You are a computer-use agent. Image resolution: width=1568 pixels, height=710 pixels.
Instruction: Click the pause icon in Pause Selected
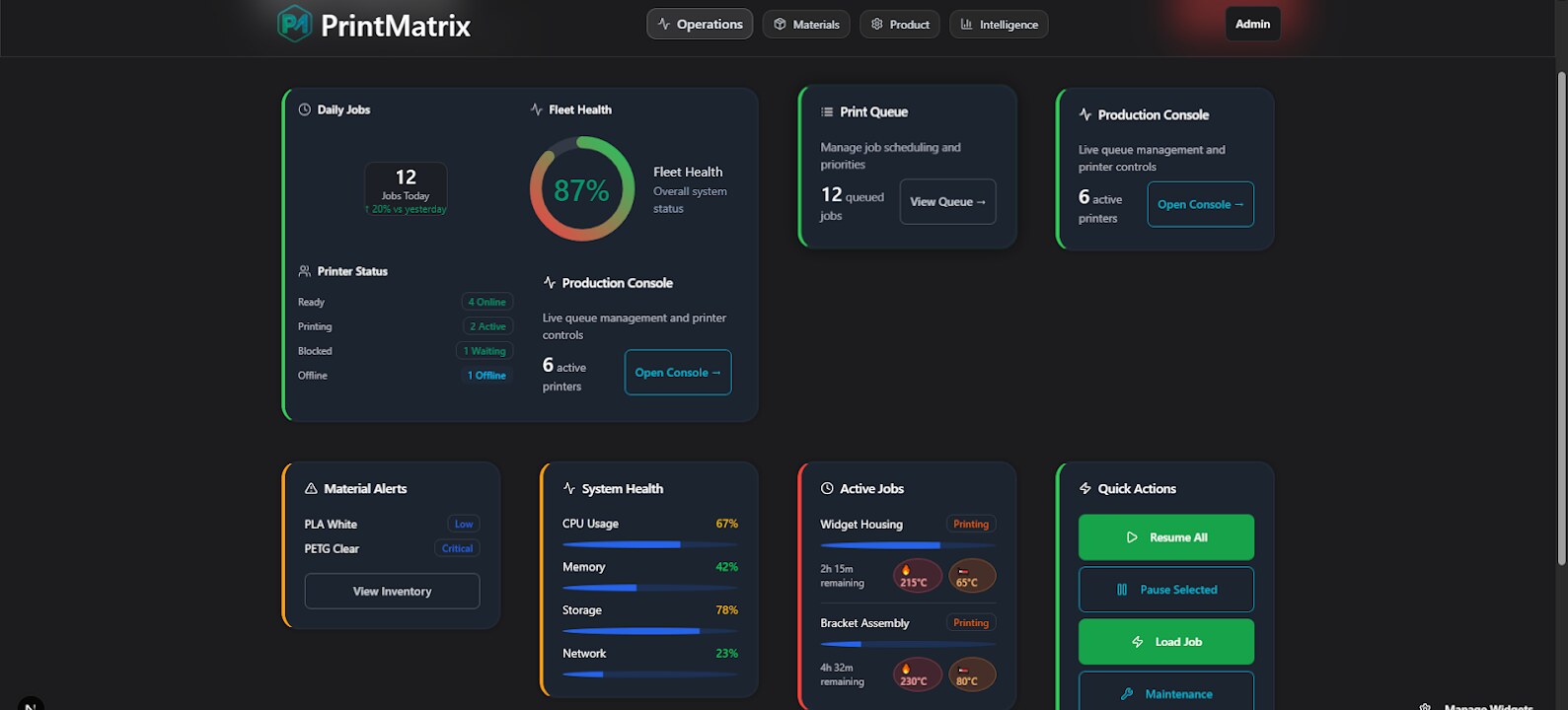(x=1122, y=590)
